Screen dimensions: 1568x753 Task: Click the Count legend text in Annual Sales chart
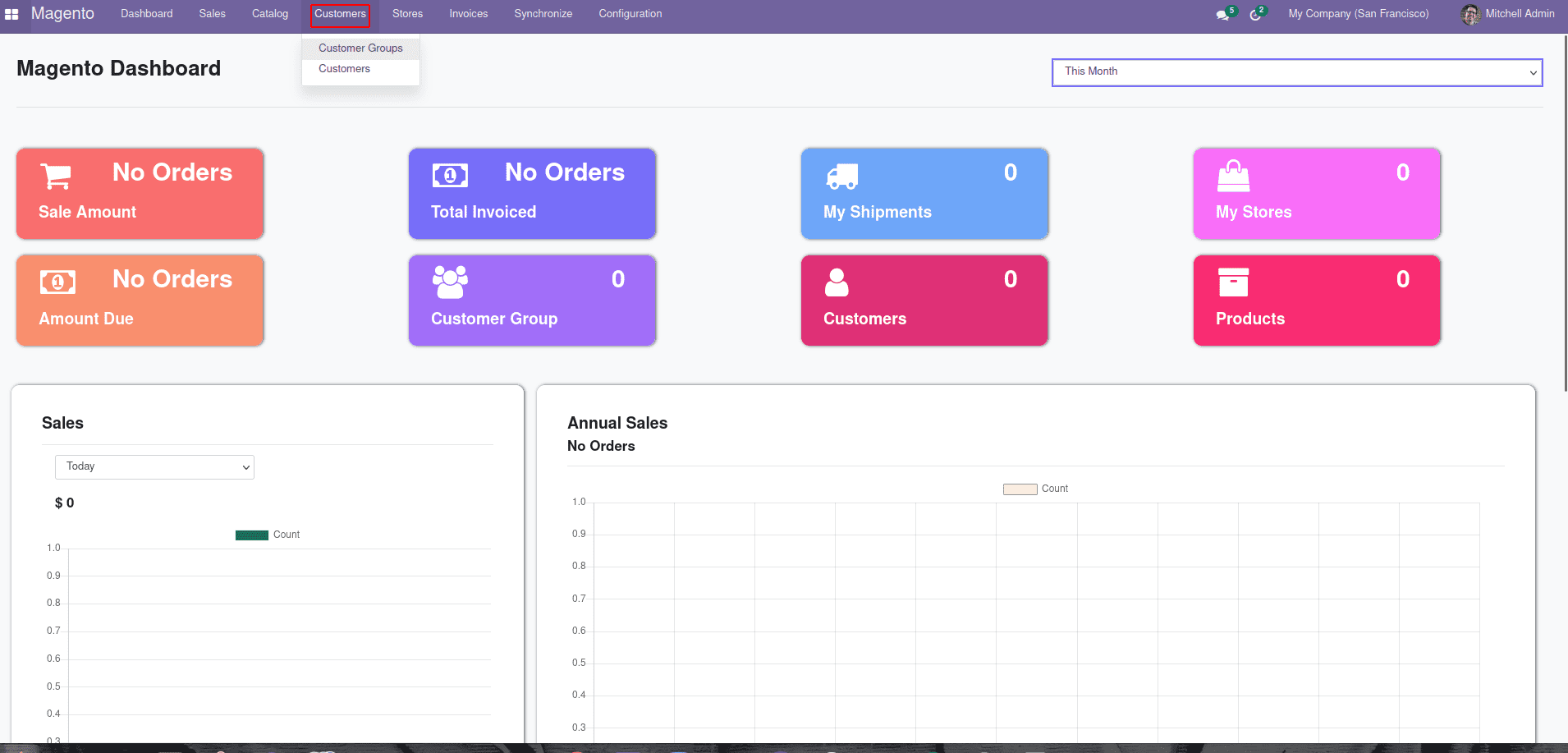[1055, 489]
